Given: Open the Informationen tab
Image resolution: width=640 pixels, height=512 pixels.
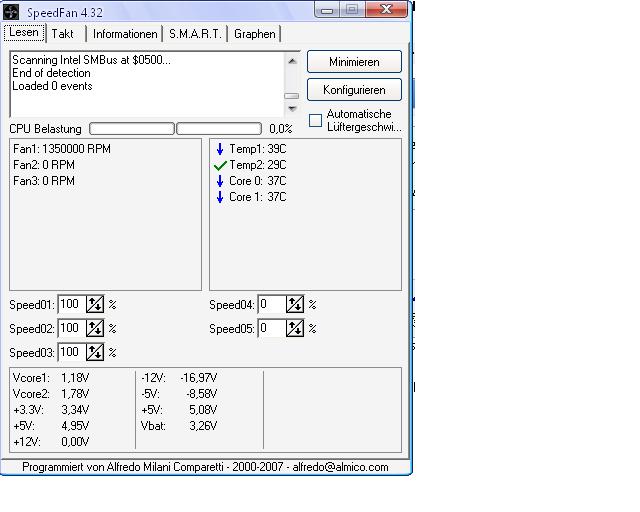Looking at the screenshot, I should click(x=125, y=34).
